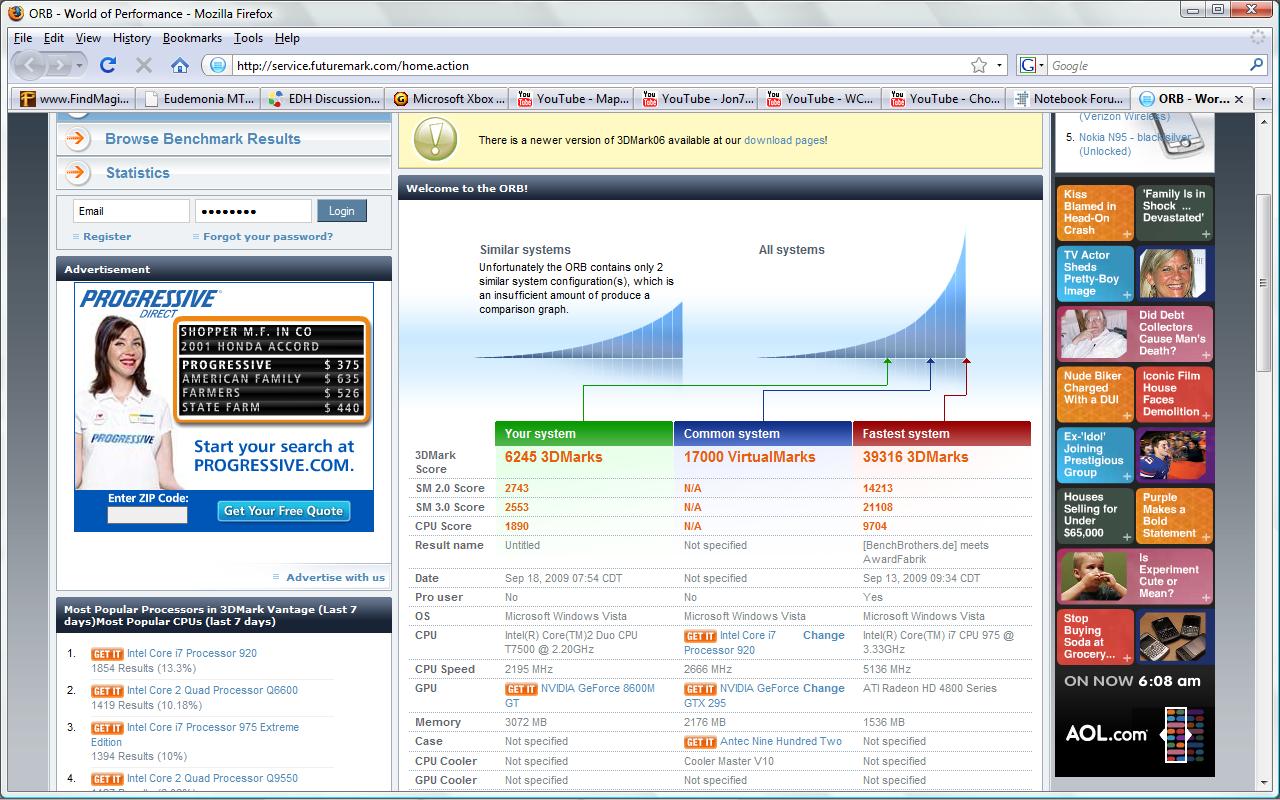Click GET IT badge beside Core 2 Quad Q9550
The image size is (1280, 800).
(x=107, y=779)
